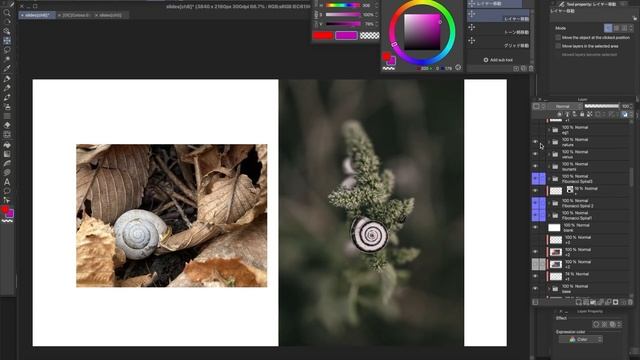
Task: Toggle visibility of Fibonacci Spiral1 folder
Action: click(x=535, y=215)
